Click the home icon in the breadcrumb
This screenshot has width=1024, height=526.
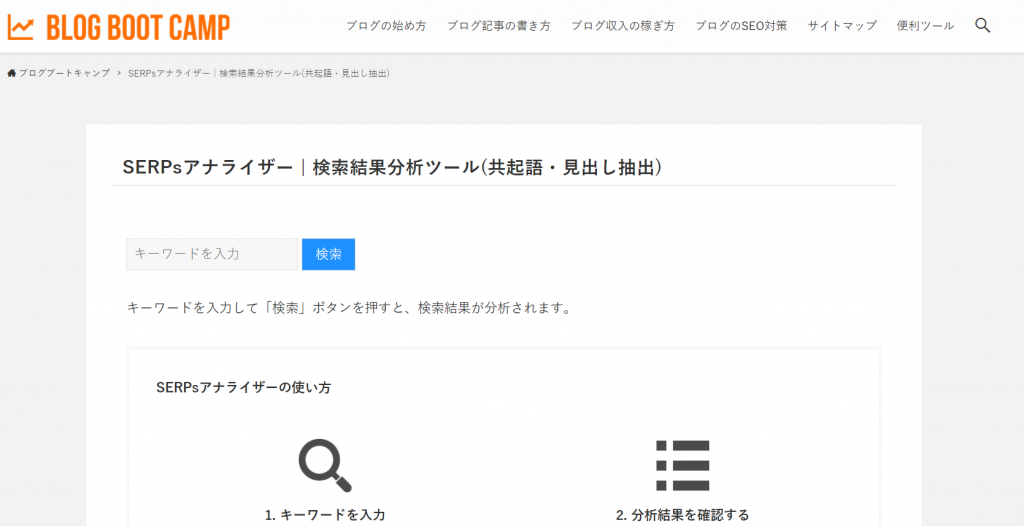click(12, 74)
